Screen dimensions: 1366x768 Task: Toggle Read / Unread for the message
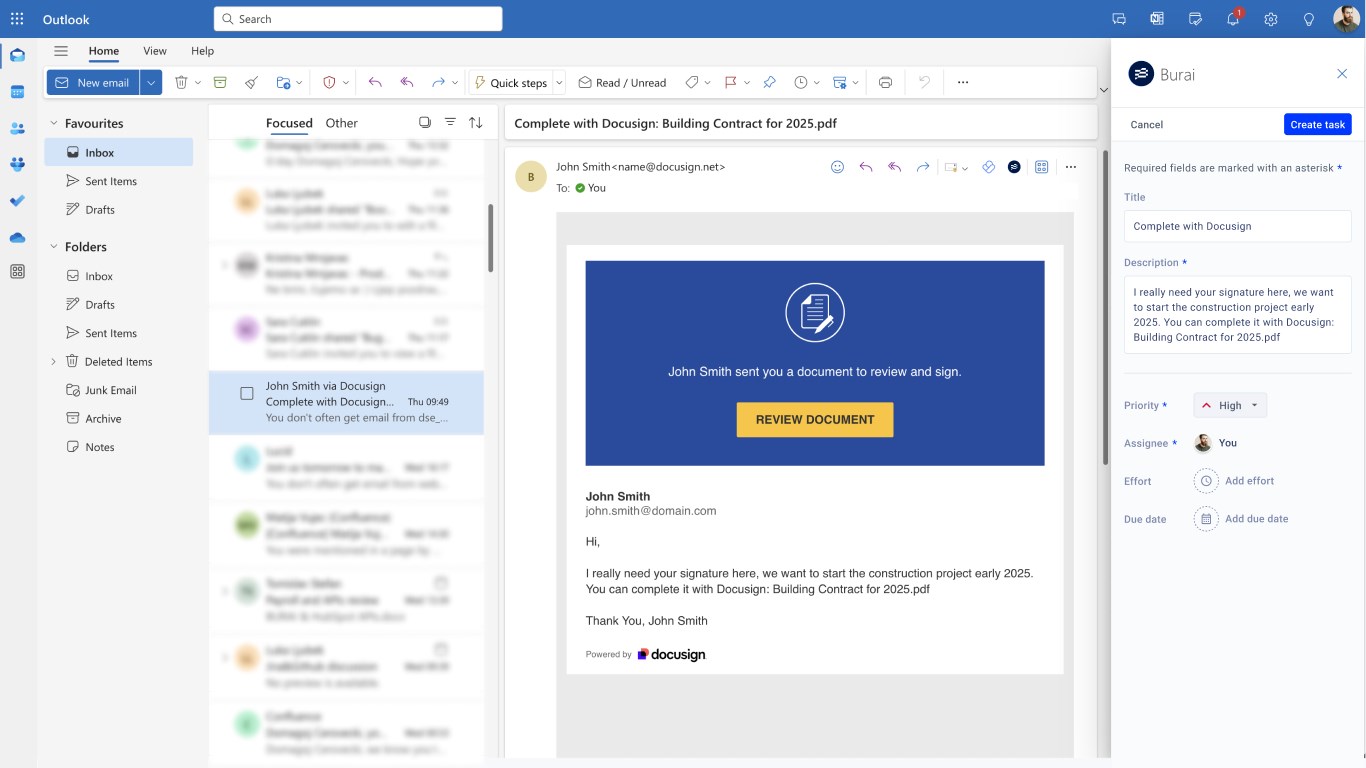(x=622, y=83)
